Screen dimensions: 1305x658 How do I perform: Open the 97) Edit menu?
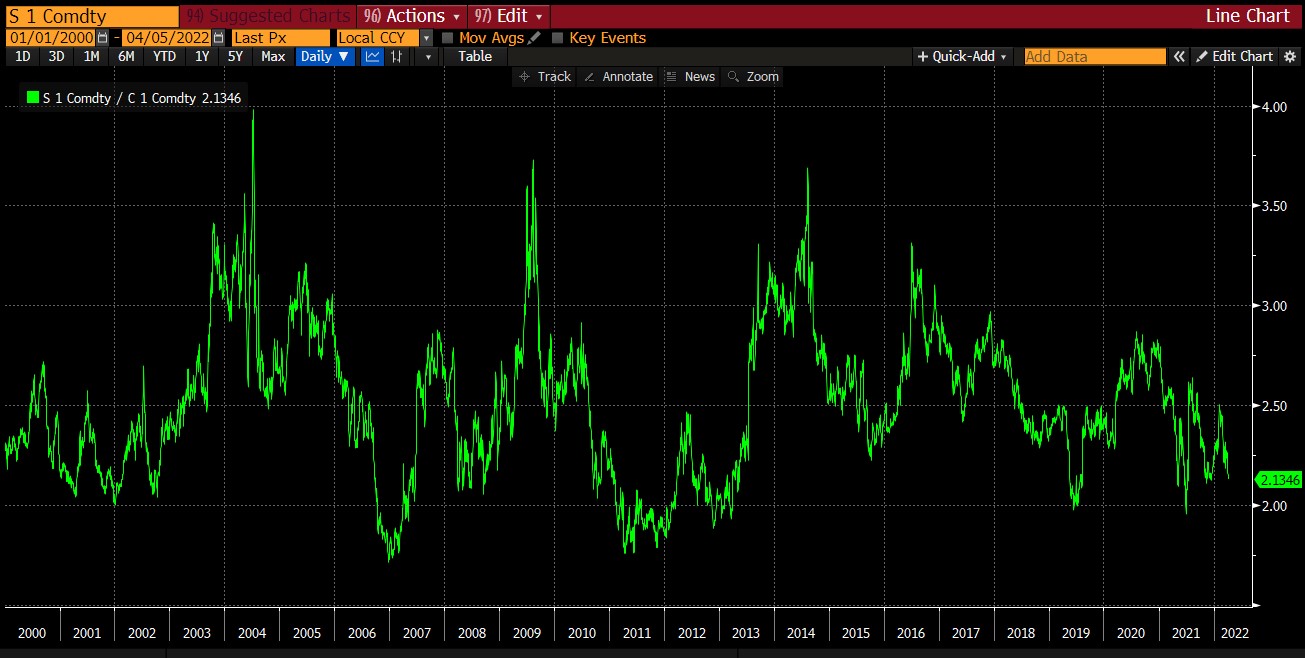point(509,16)
